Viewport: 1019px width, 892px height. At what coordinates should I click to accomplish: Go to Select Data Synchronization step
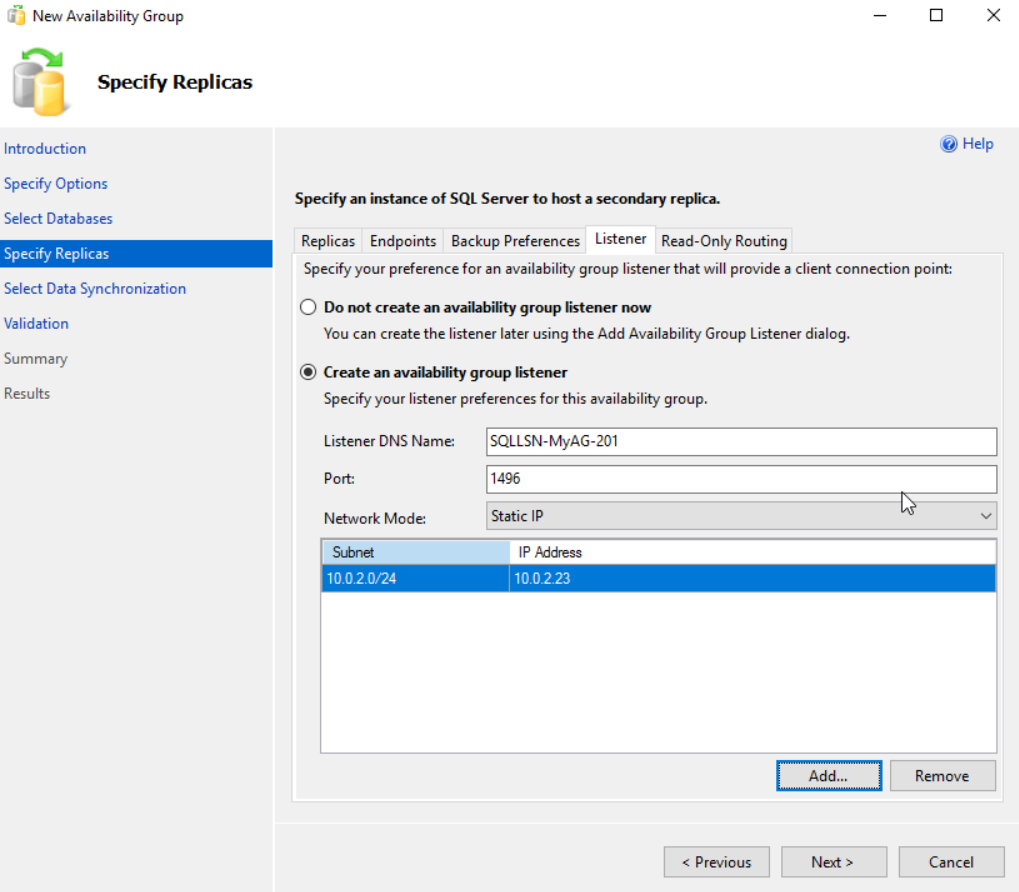[x=95, y=289]
